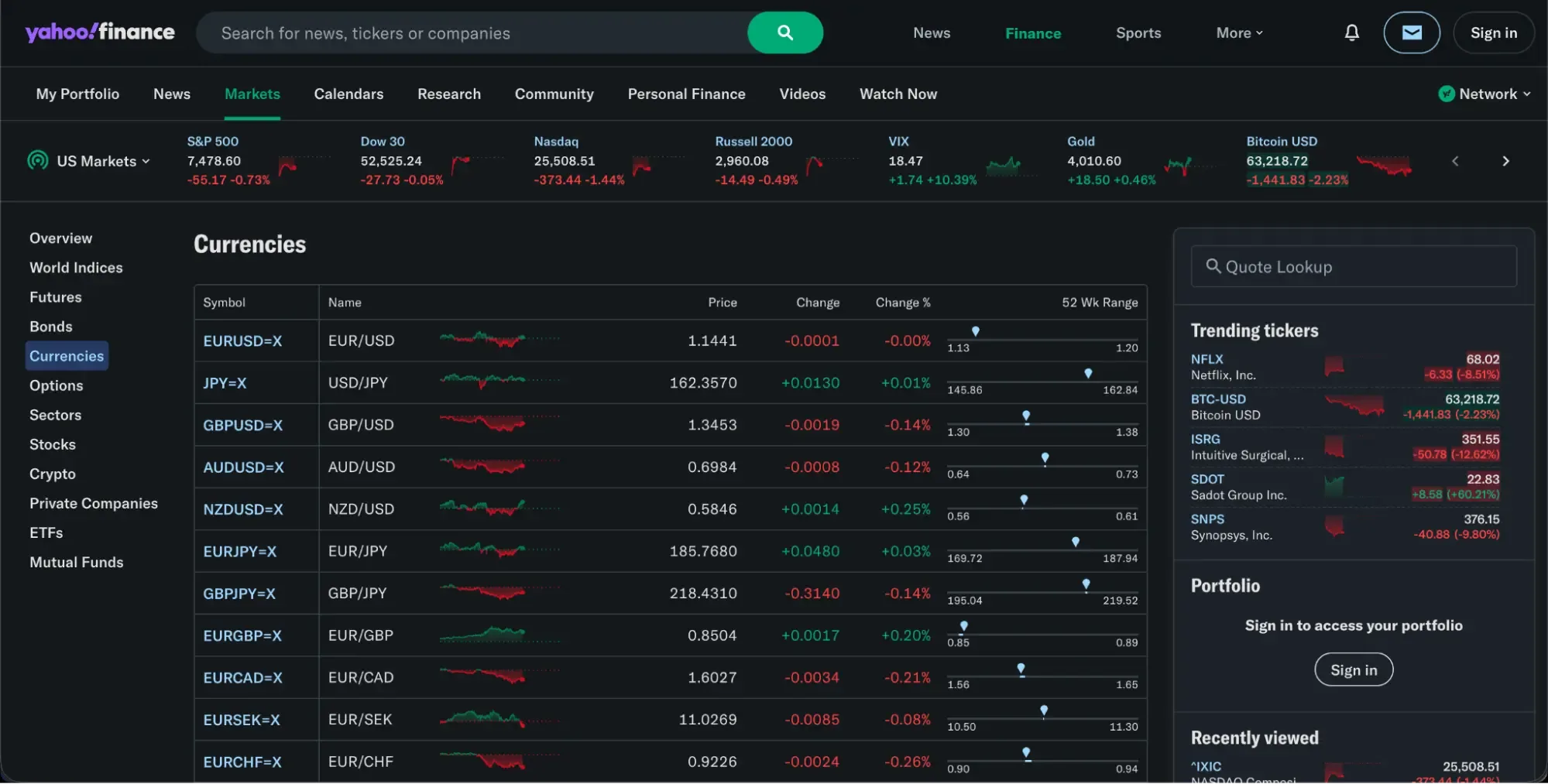Select Private Companies in the sidebar
1548x784 pixels.
click(94, 503)
